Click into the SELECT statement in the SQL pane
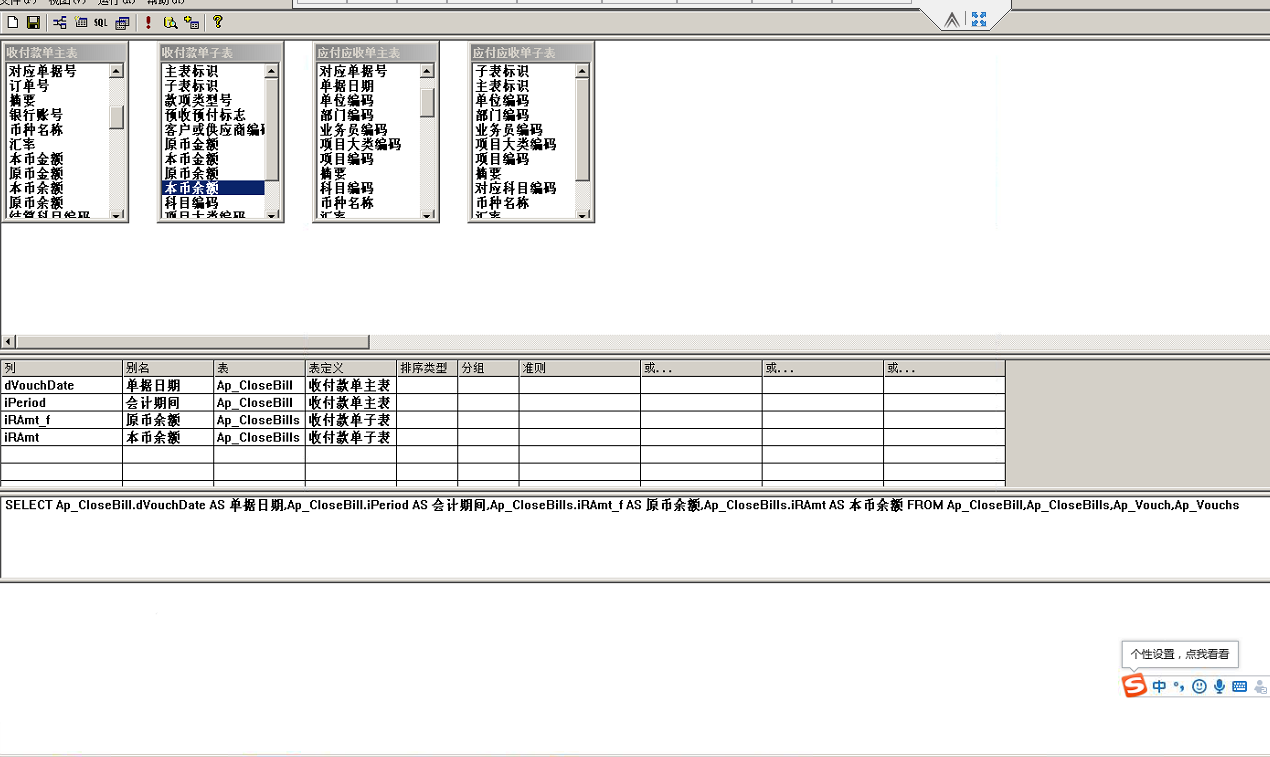The image size is (1270, 757). click(x=622, y=505)
